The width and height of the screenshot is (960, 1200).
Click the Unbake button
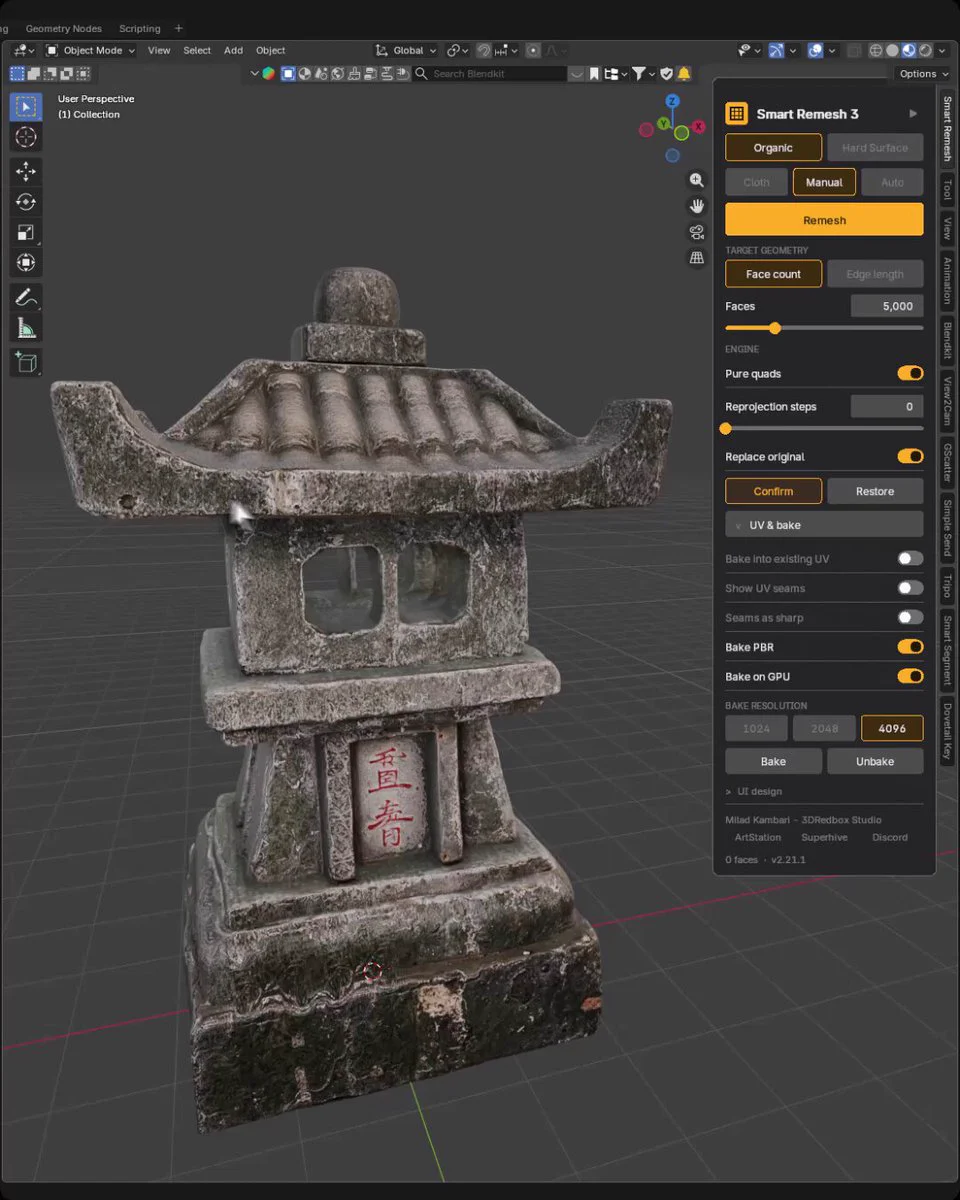point(875,761)
